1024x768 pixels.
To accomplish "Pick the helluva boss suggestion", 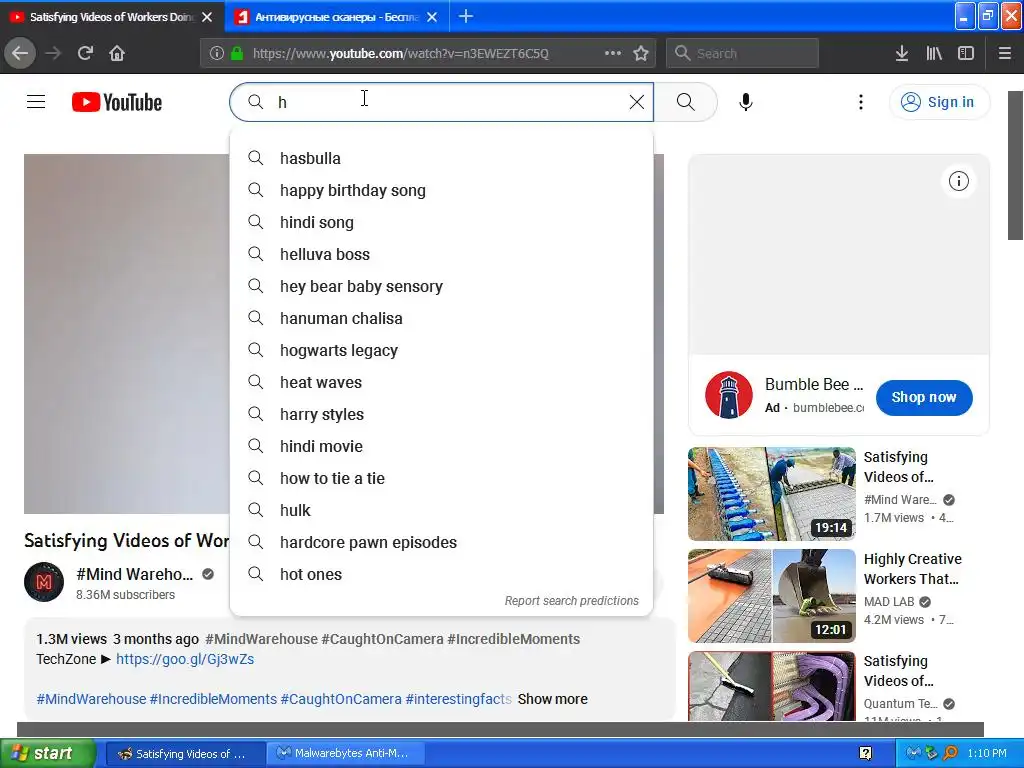I will tap(441, 254).
